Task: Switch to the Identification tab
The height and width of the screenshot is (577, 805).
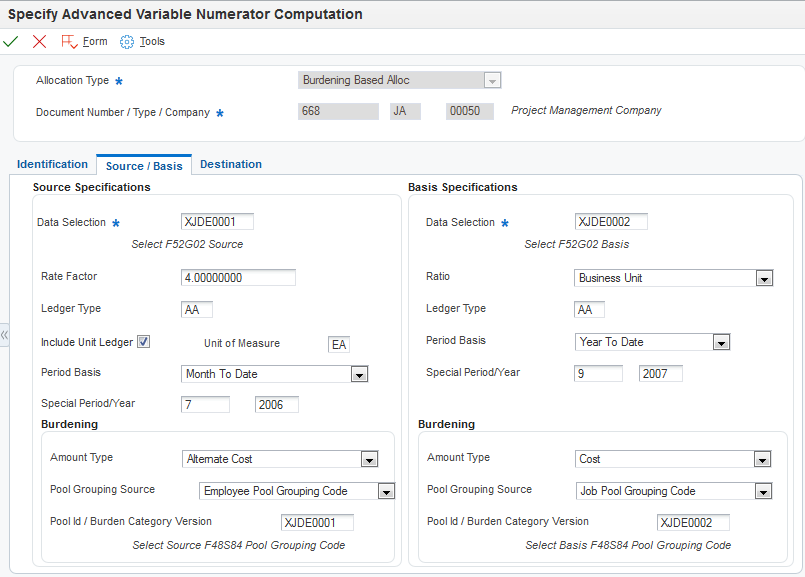Action: [x=52, y=164]
